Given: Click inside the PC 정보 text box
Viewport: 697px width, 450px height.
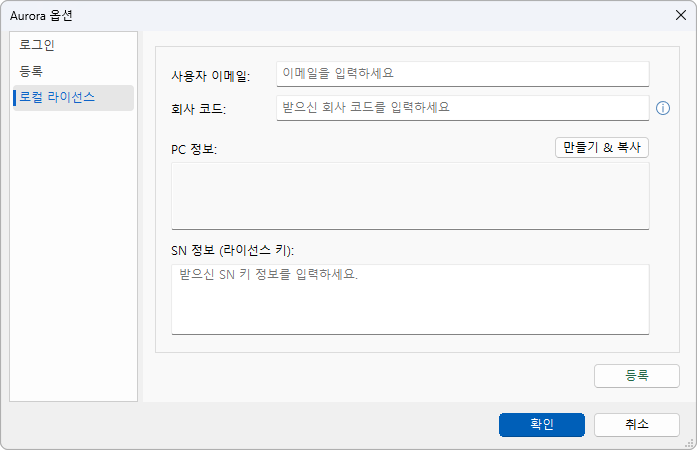Looking at the screenshot, I should coord(410,196).
